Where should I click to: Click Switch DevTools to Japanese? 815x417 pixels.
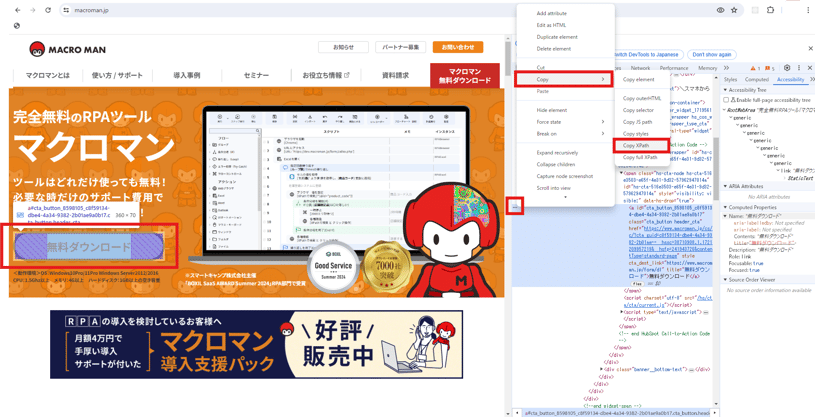pos(647,55)
